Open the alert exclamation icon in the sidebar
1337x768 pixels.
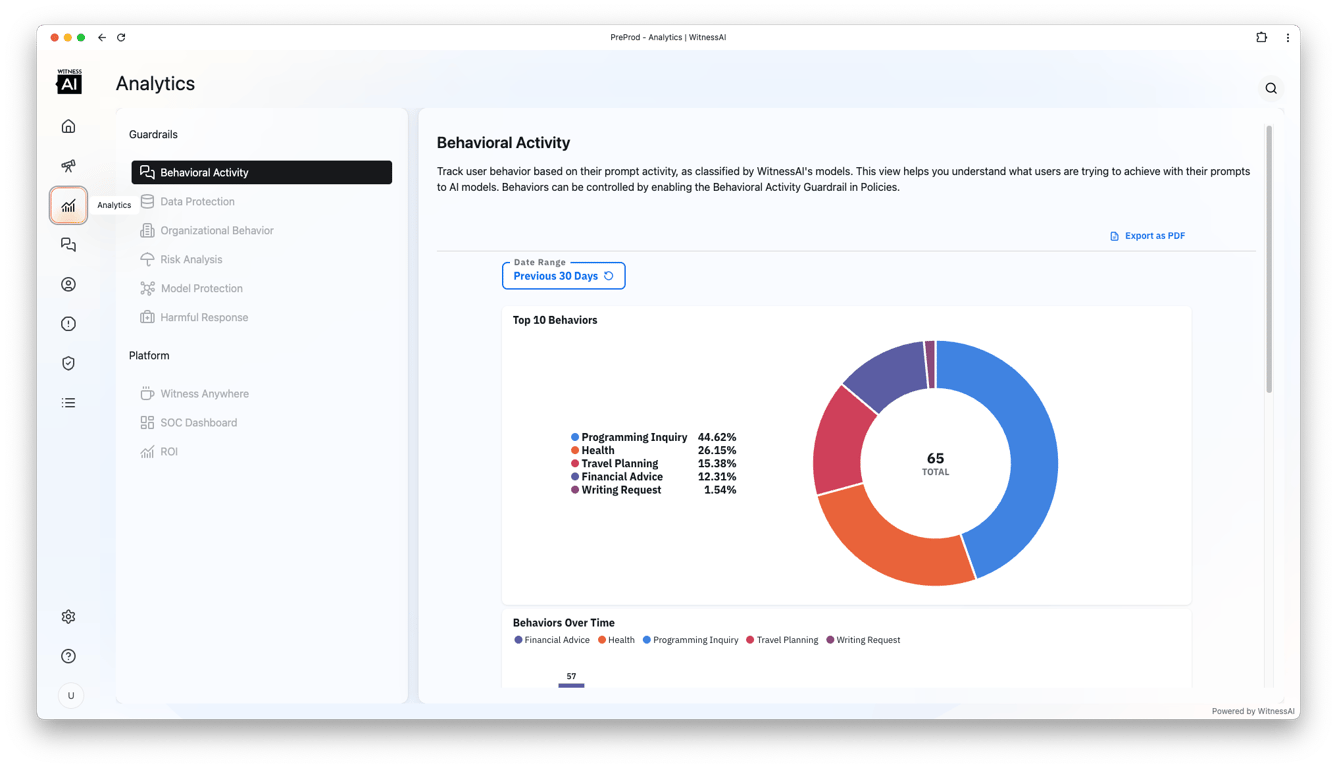pos(68,324)
